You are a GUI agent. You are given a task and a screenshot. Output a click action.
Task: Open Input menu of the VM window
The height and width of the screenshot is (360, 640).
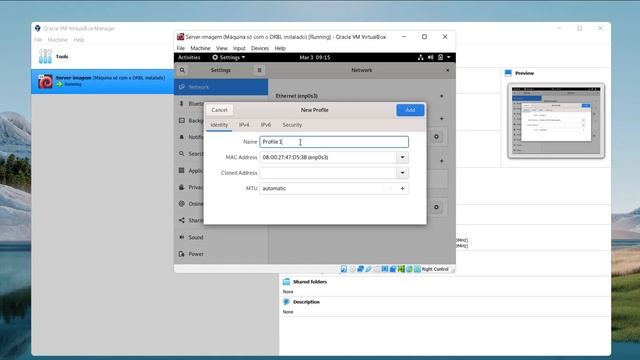pyautogui.click(x=239, y=48)
